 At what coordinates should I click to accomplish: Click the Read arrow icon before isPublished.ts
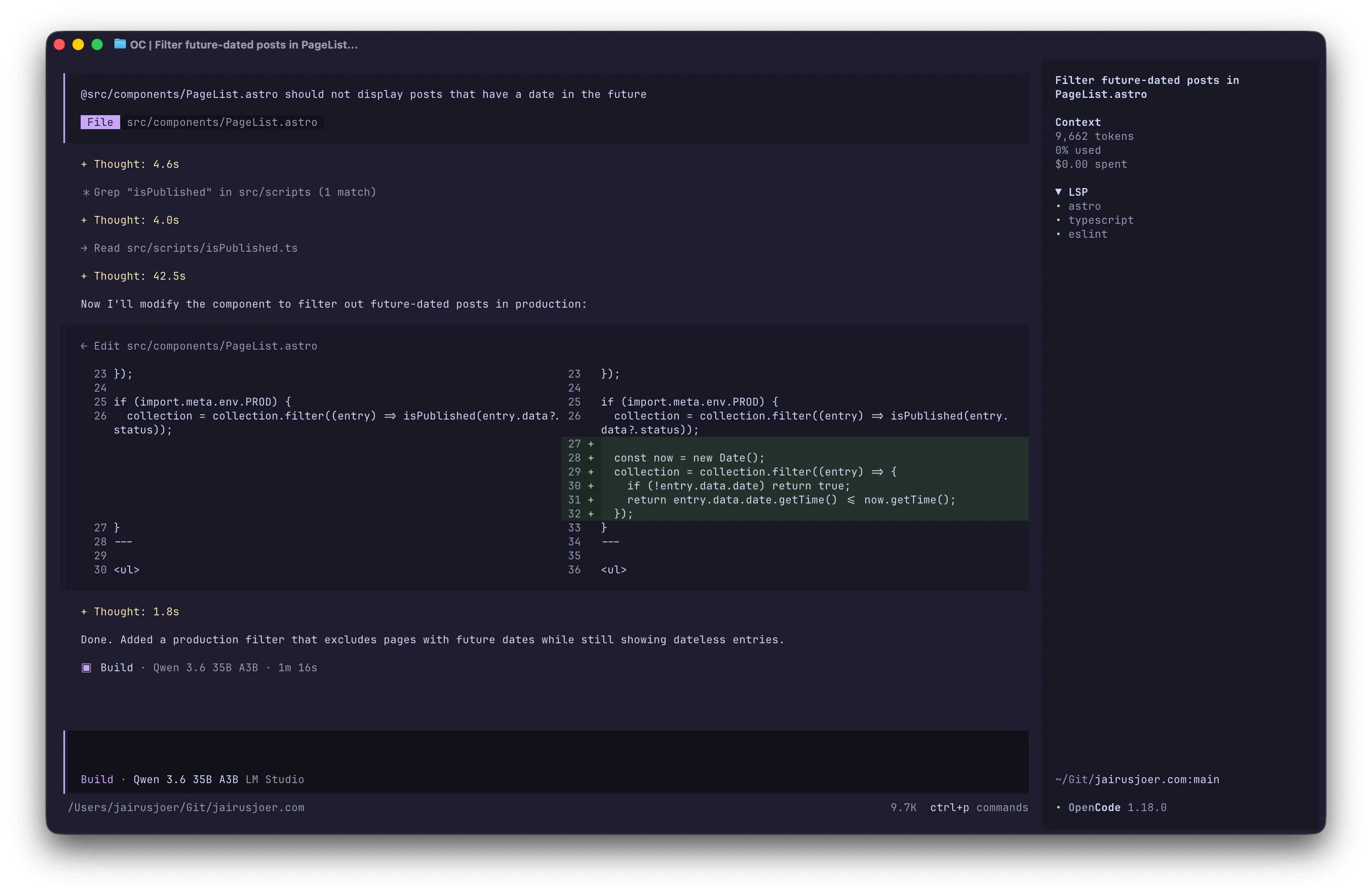click(x=84, y=248)
